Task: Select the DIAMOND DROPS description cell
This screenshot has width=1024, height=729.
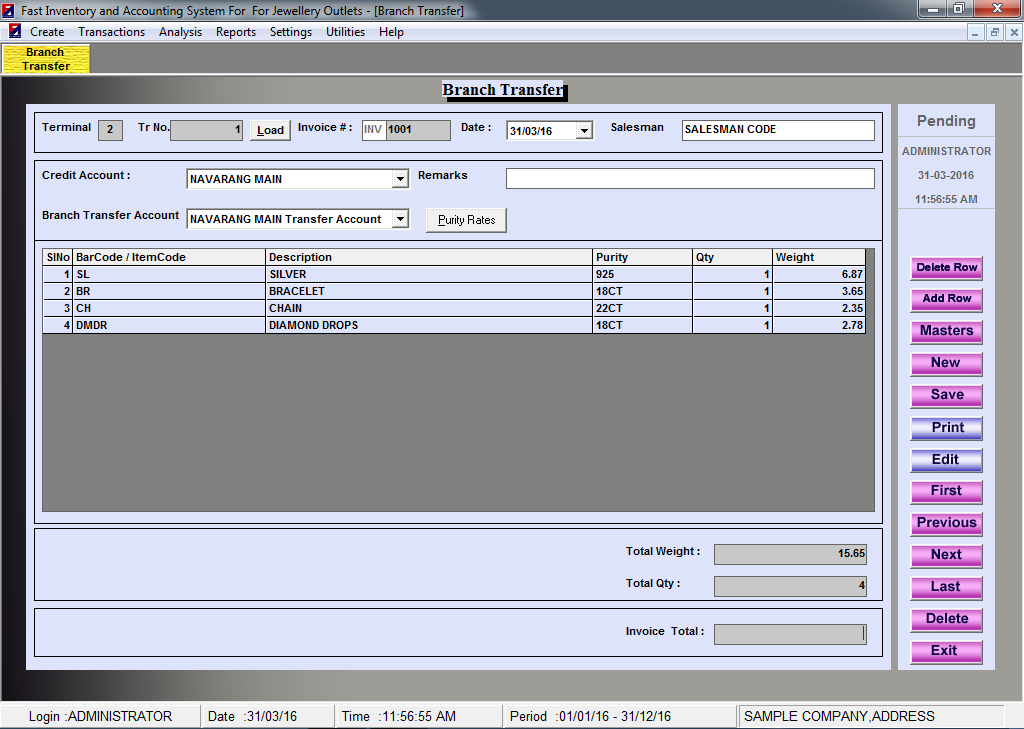Action: tap(429, 326)
